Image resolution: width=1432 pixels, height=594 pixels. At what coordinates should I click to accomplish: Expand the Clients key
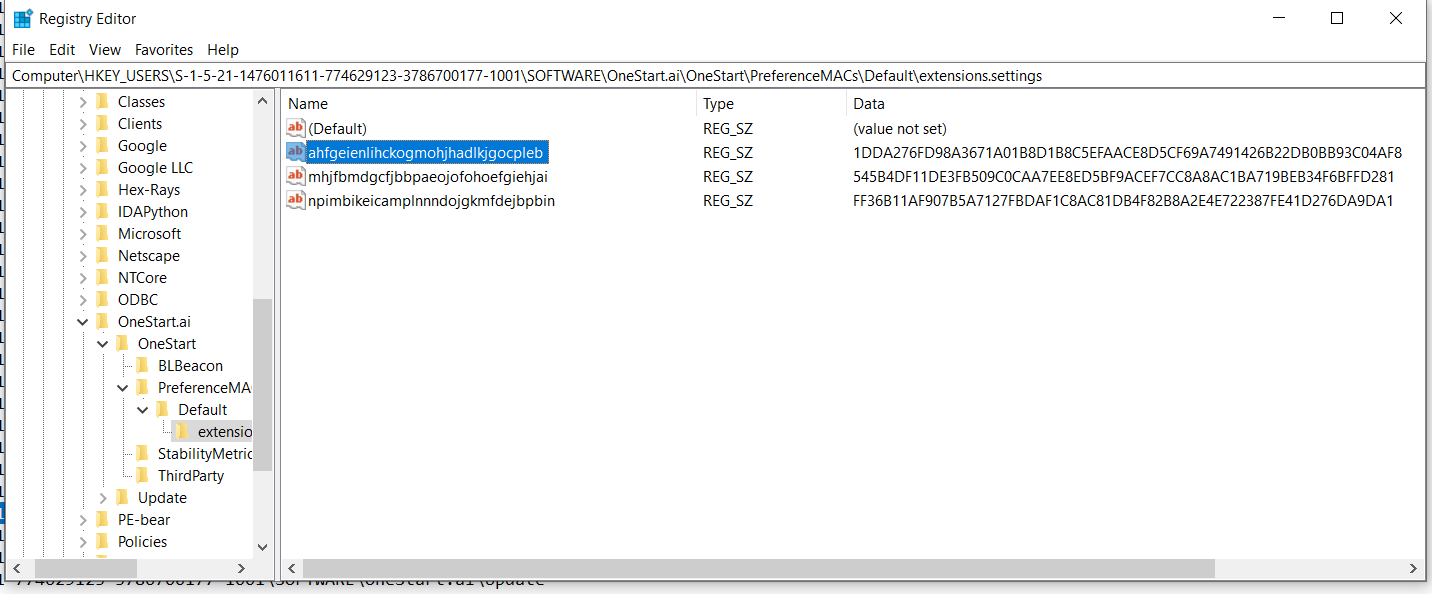click(x=83, y=124)
